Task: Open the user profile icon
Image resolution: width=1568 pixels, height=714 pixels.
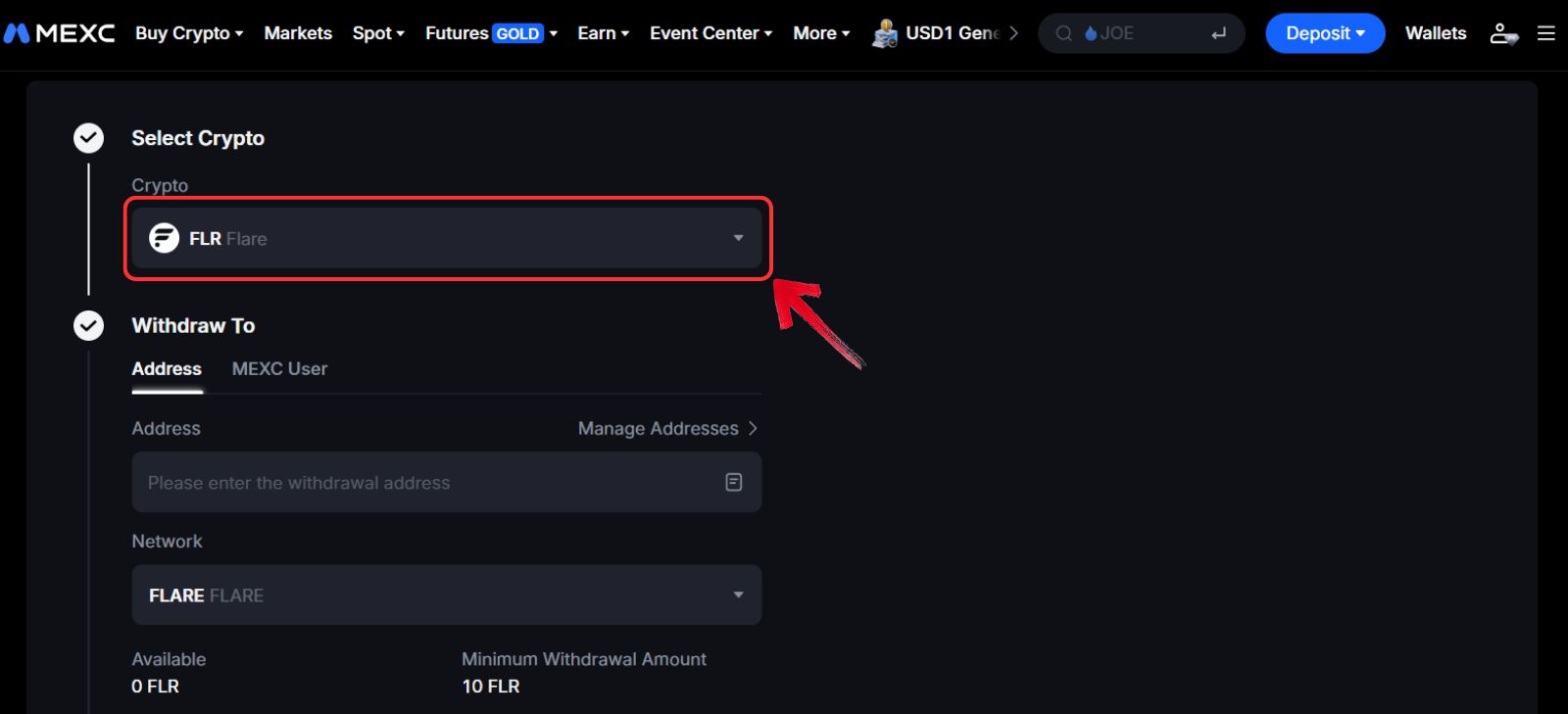Action: pos(1502,33)
